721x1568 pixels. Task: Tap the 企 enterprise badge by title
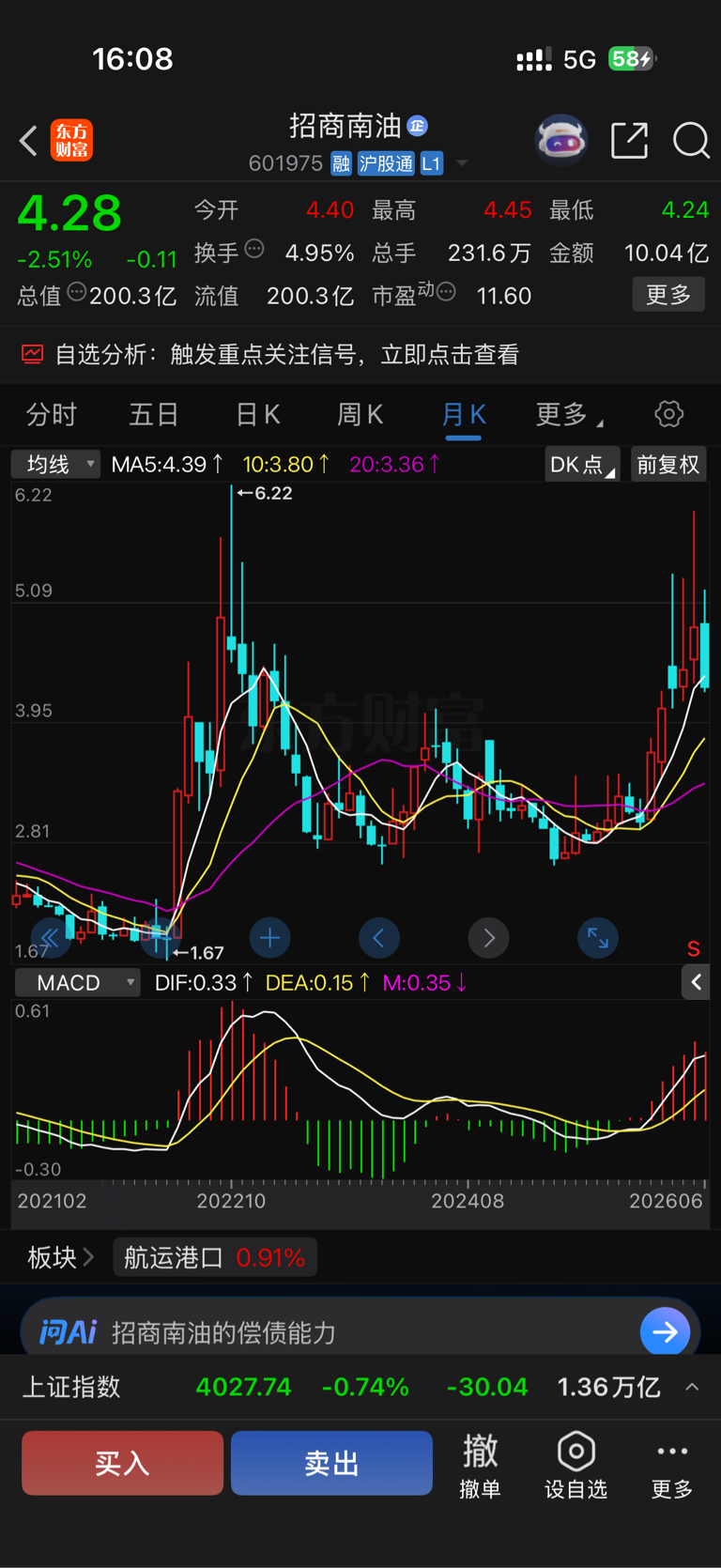(x=418, y=125)
